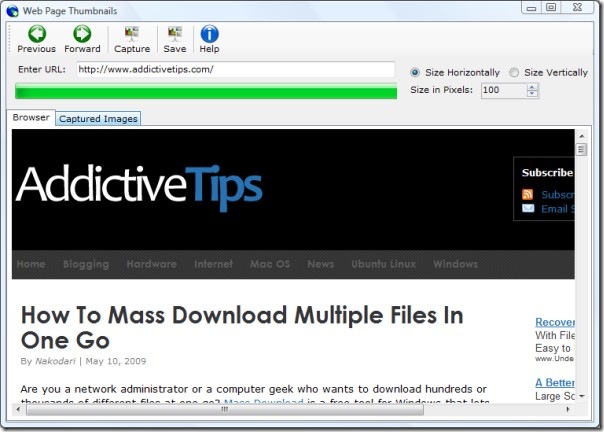Go back with the Previous button
Screen dimensions: 604x432
point(37,39)
